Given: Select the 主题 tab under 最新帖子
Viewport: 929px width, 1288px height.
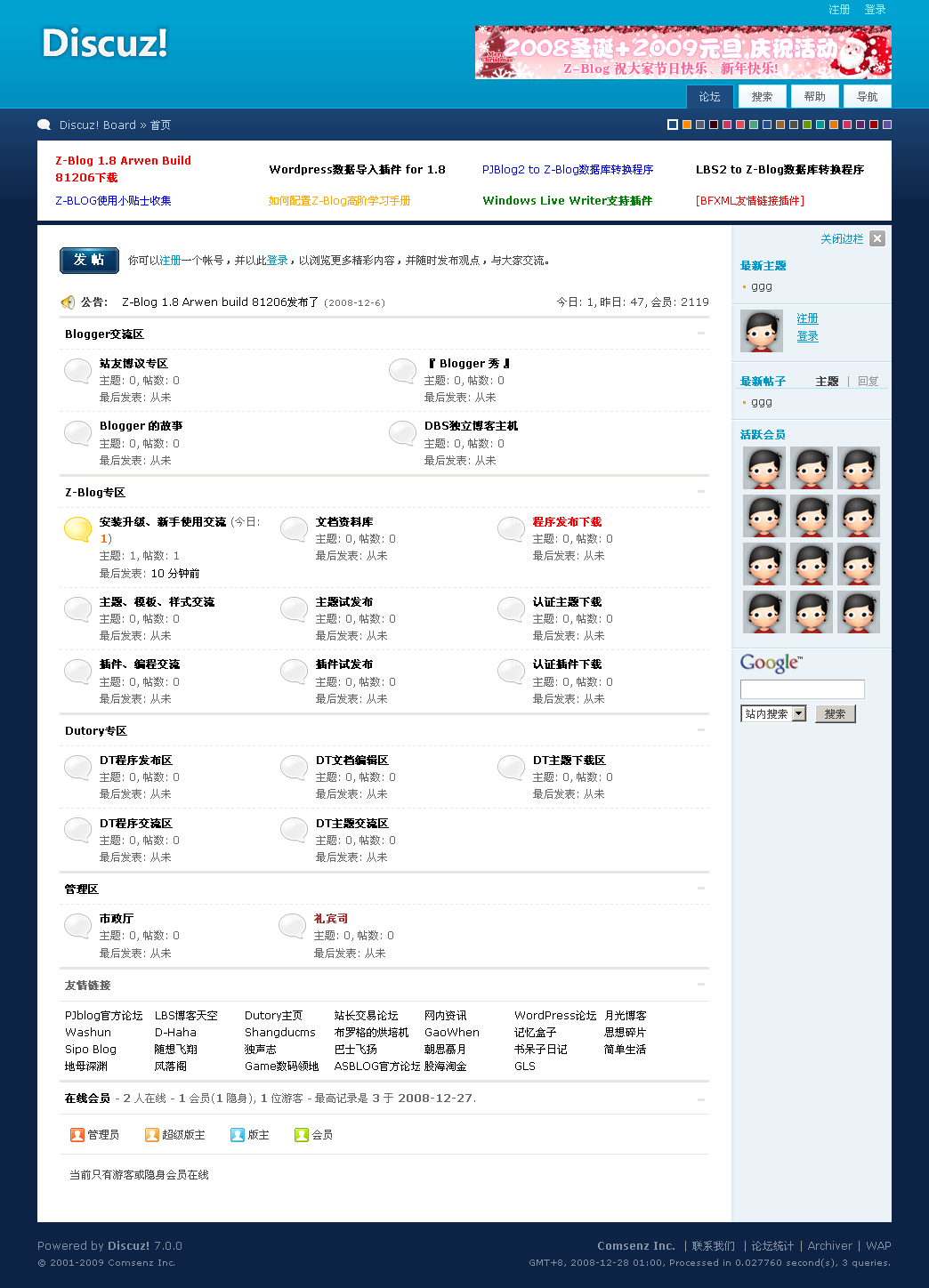Looking at the screenshot, I should (828, 382).
